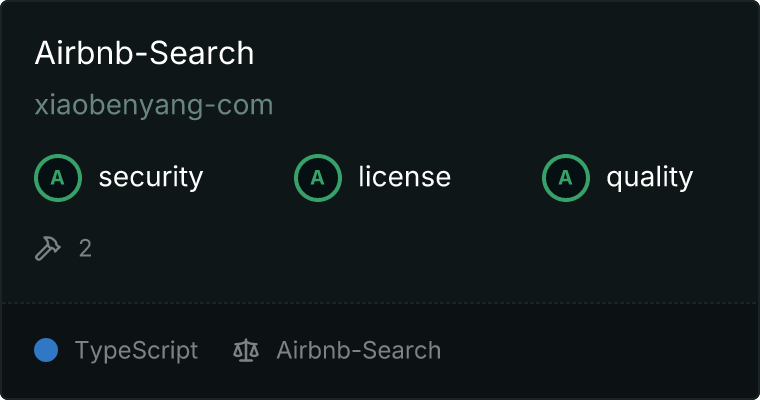
Task: Click blank gap between security and license badges
Action: point(250,178)
